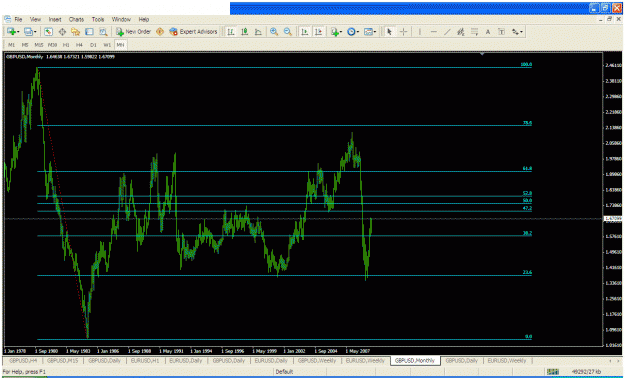
Task: Switch chart to bar chart icon
Action: [x=231, y=32]
